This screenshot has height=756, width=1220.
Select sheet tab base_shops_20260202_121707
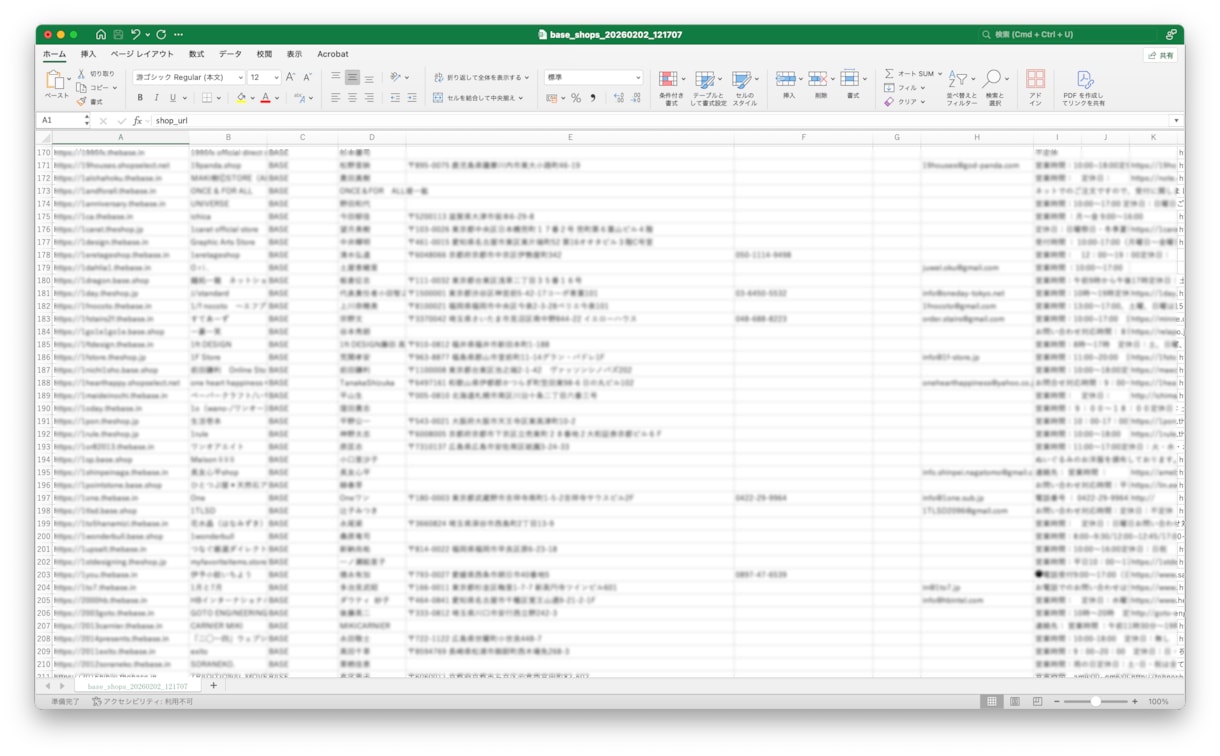pyautogui.click(x=137, y=687)
